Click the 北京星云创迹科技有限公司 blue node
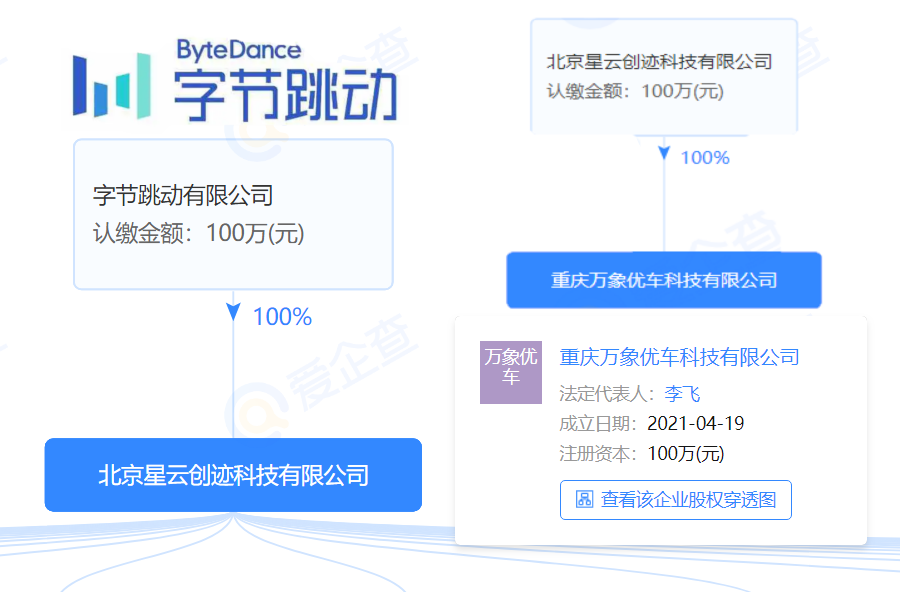Screen dimensions: 900x592 click(233, 475)
